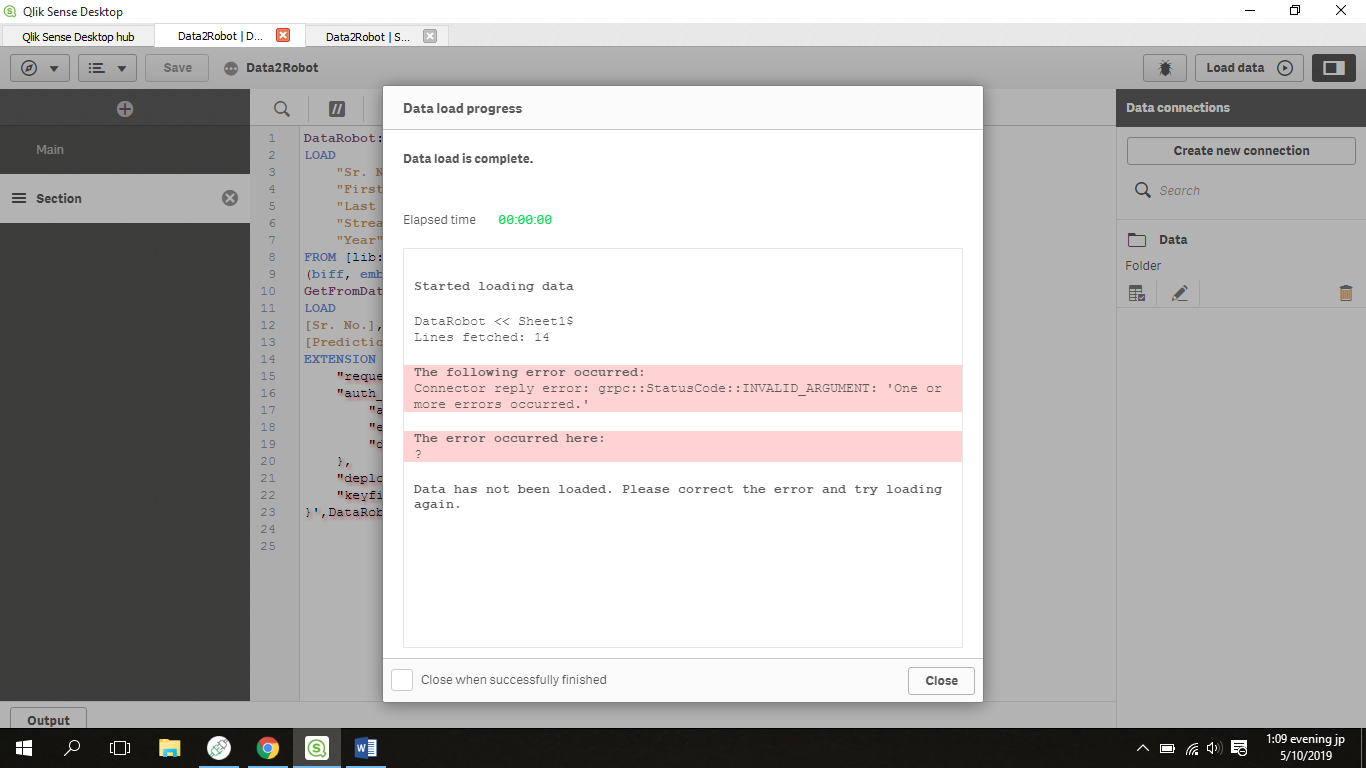Viewport: 1366px width, 768px height.
Task: Click 'Started loading data' log line
Action: click(x=494, y=286)
